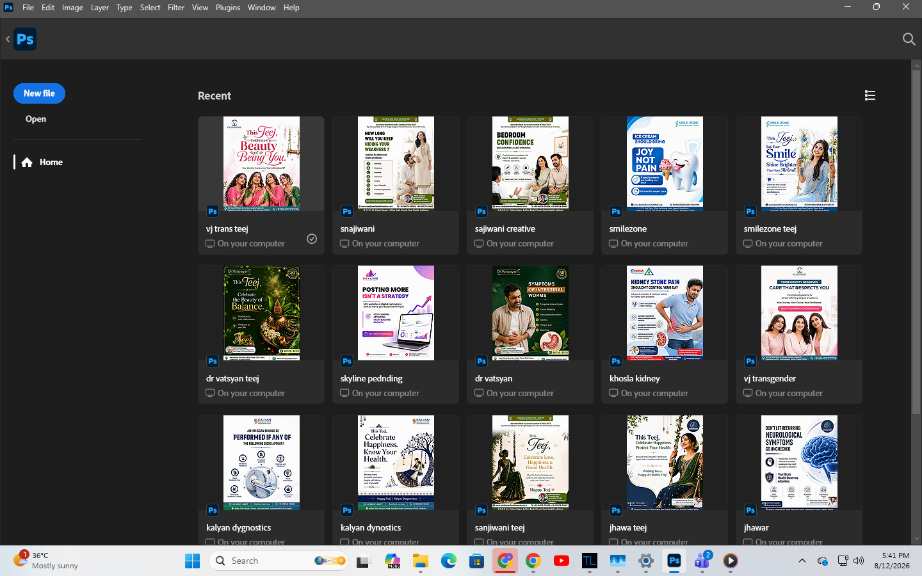
Task: Open Google Chrome from the taskbar
Action: point(533,561)
